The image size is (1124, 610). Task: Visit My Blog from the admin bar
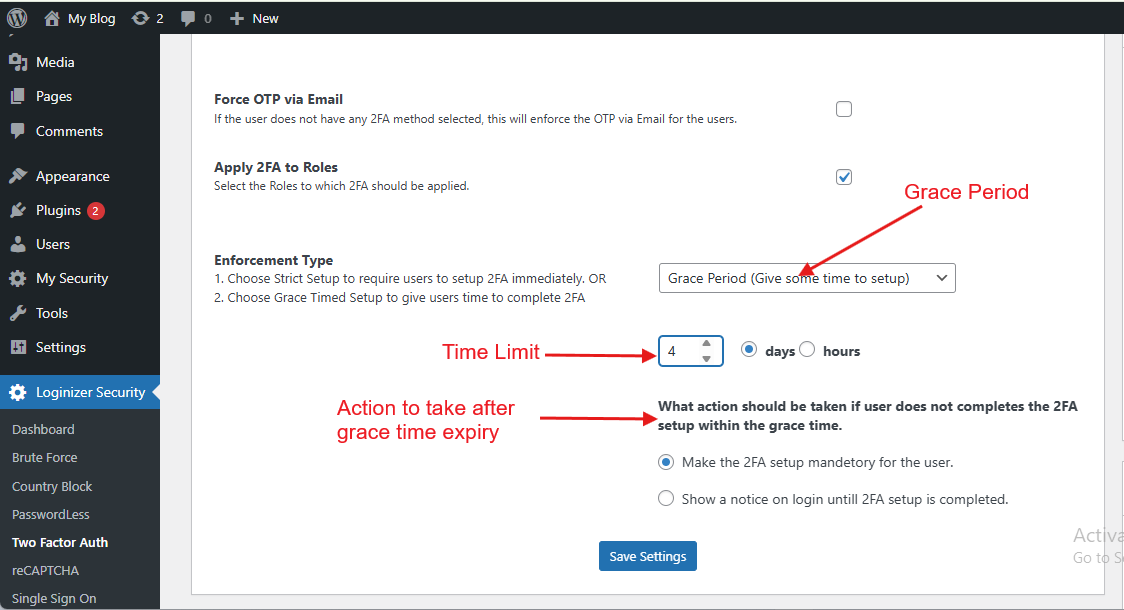[x=80, y=17]
